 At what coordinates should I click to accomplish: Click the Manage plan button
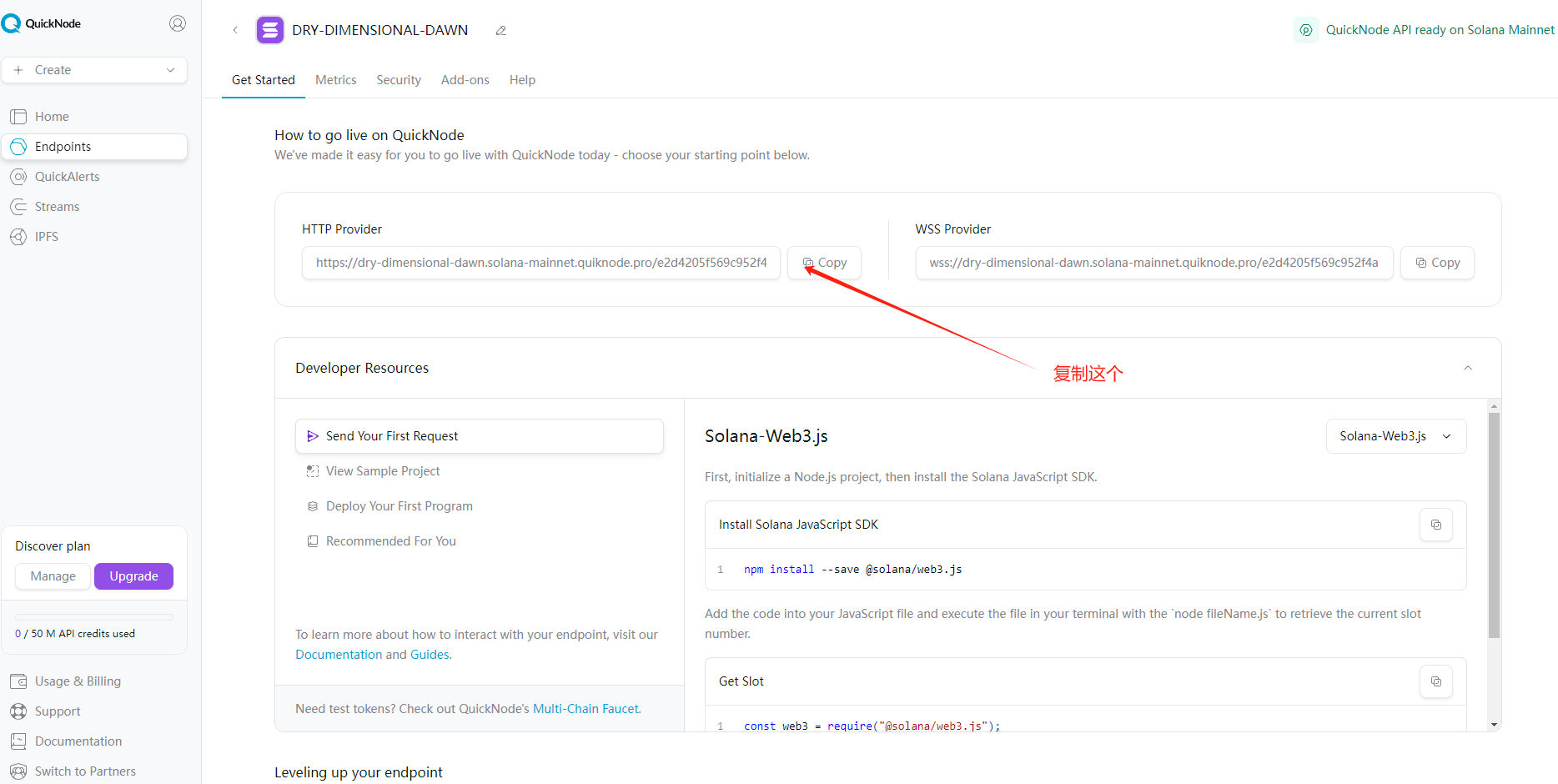[x=53, y=576]
